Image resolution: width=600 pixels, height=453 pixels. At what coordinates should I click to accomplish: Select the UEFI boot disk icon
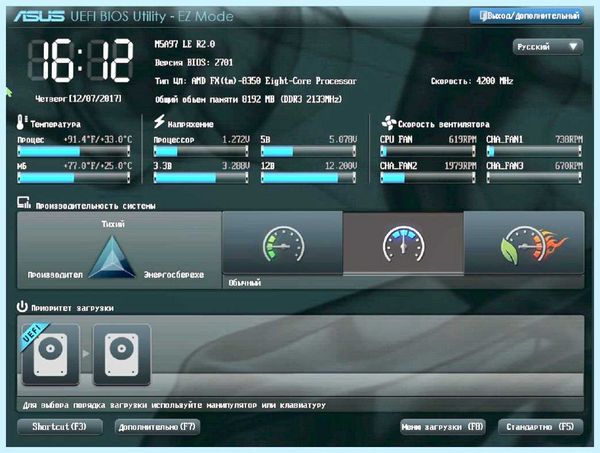click(51, 354)
